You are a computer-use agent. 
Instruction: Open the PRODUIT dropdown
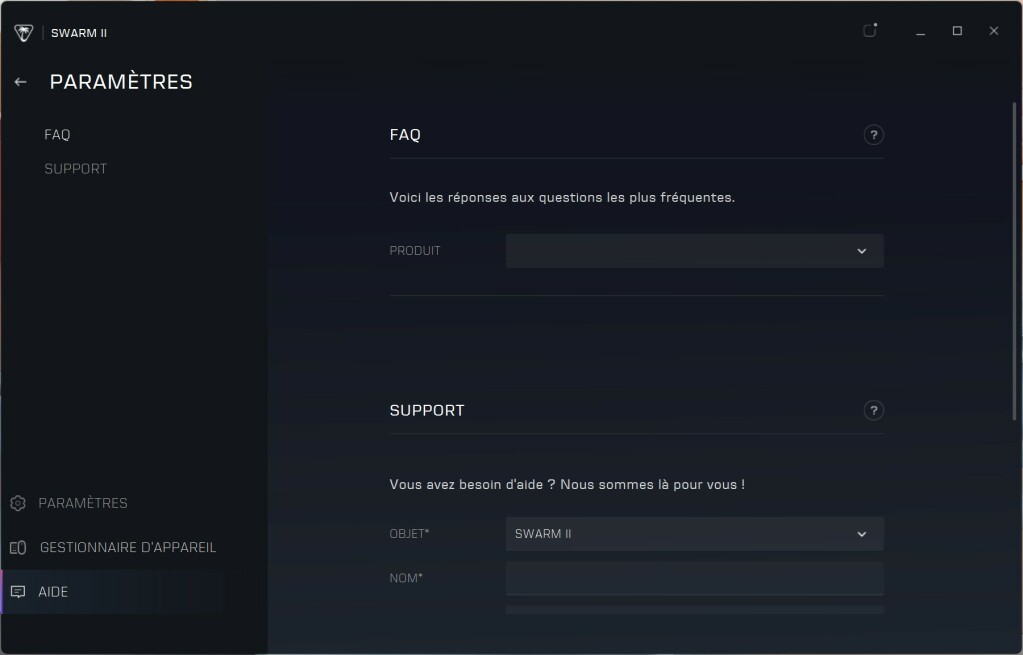pyautogui.click(x=694, y=251)
